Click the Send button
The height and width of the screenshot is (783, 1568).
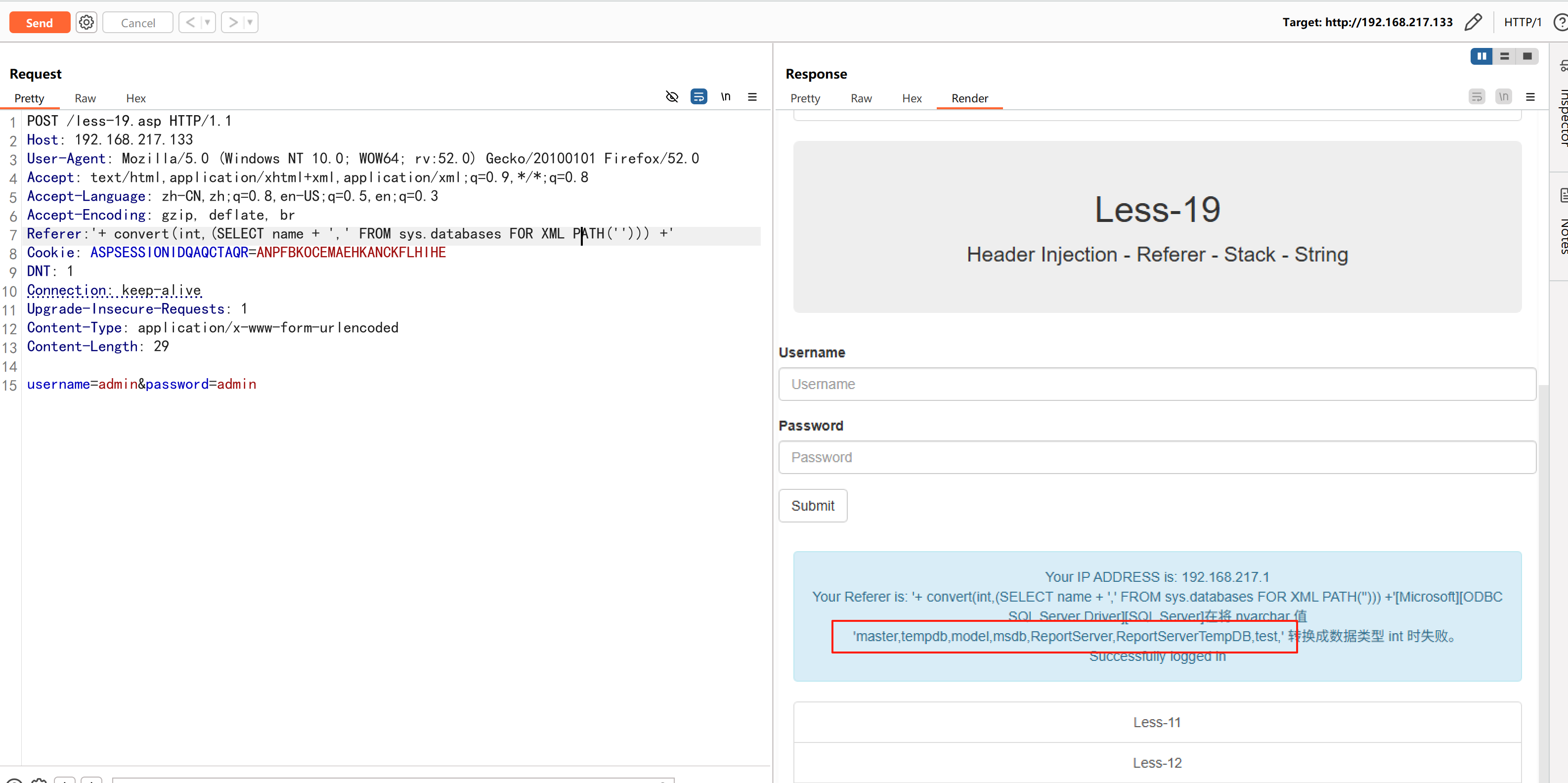point(39,22)
